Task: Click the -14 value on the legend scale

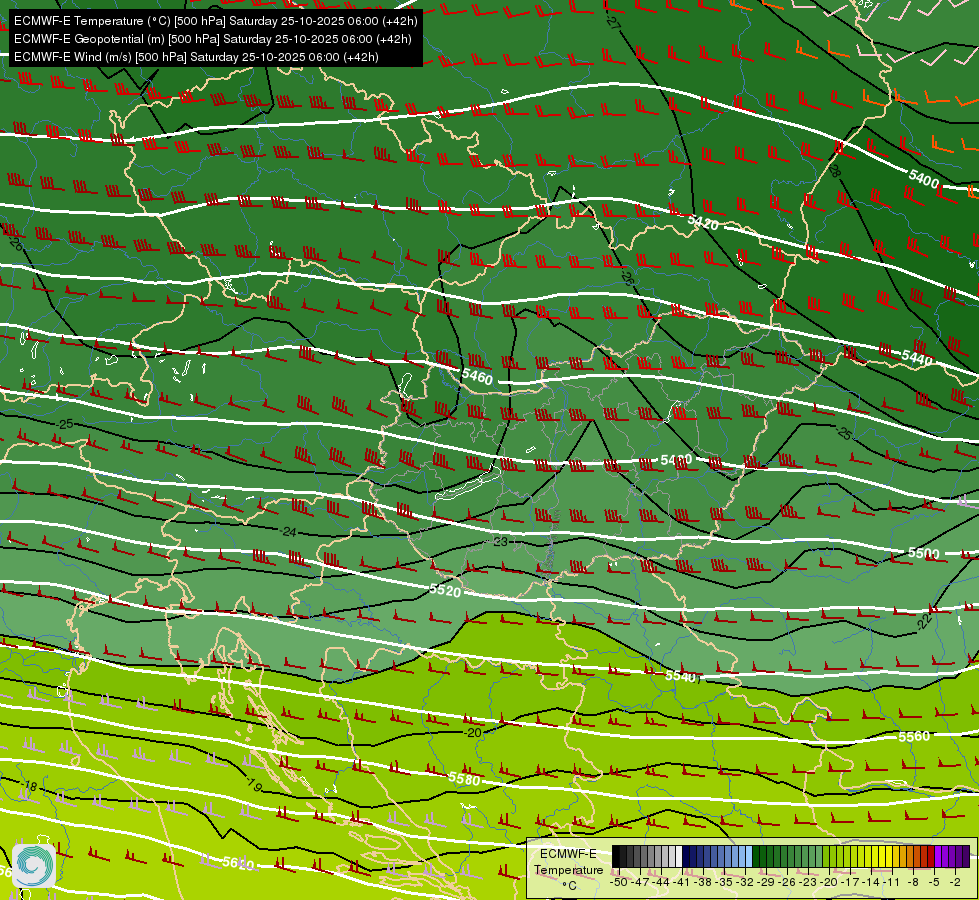Action: coord(872,883)
